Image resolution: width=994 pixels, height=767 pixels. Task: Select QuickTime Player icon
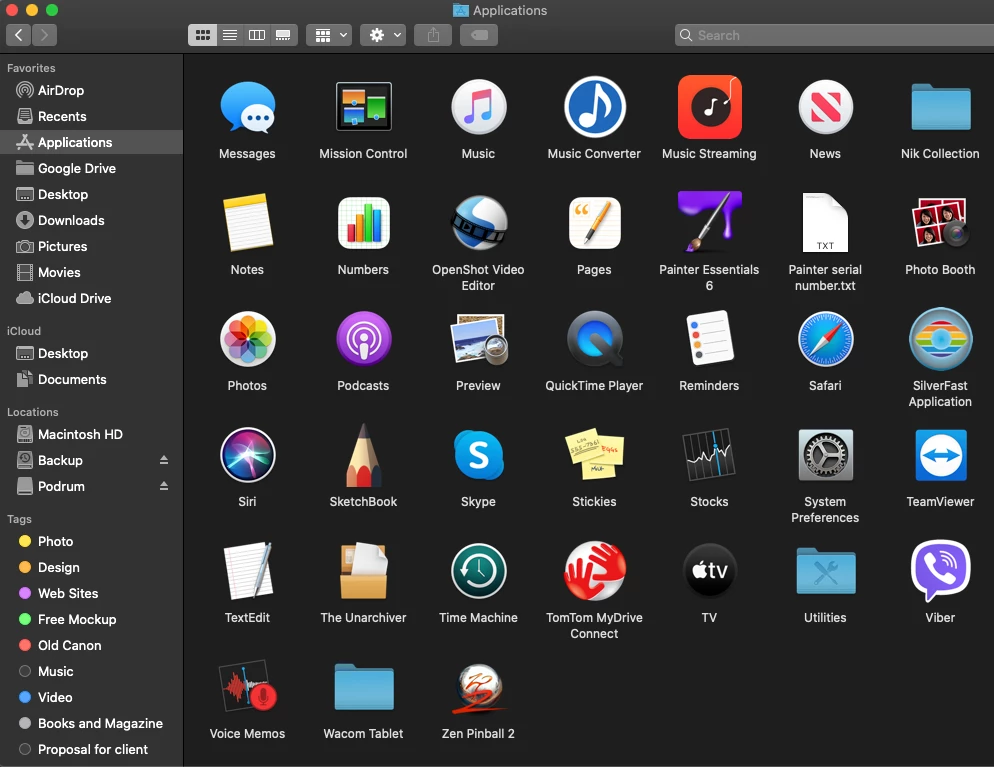coord(595,338)
